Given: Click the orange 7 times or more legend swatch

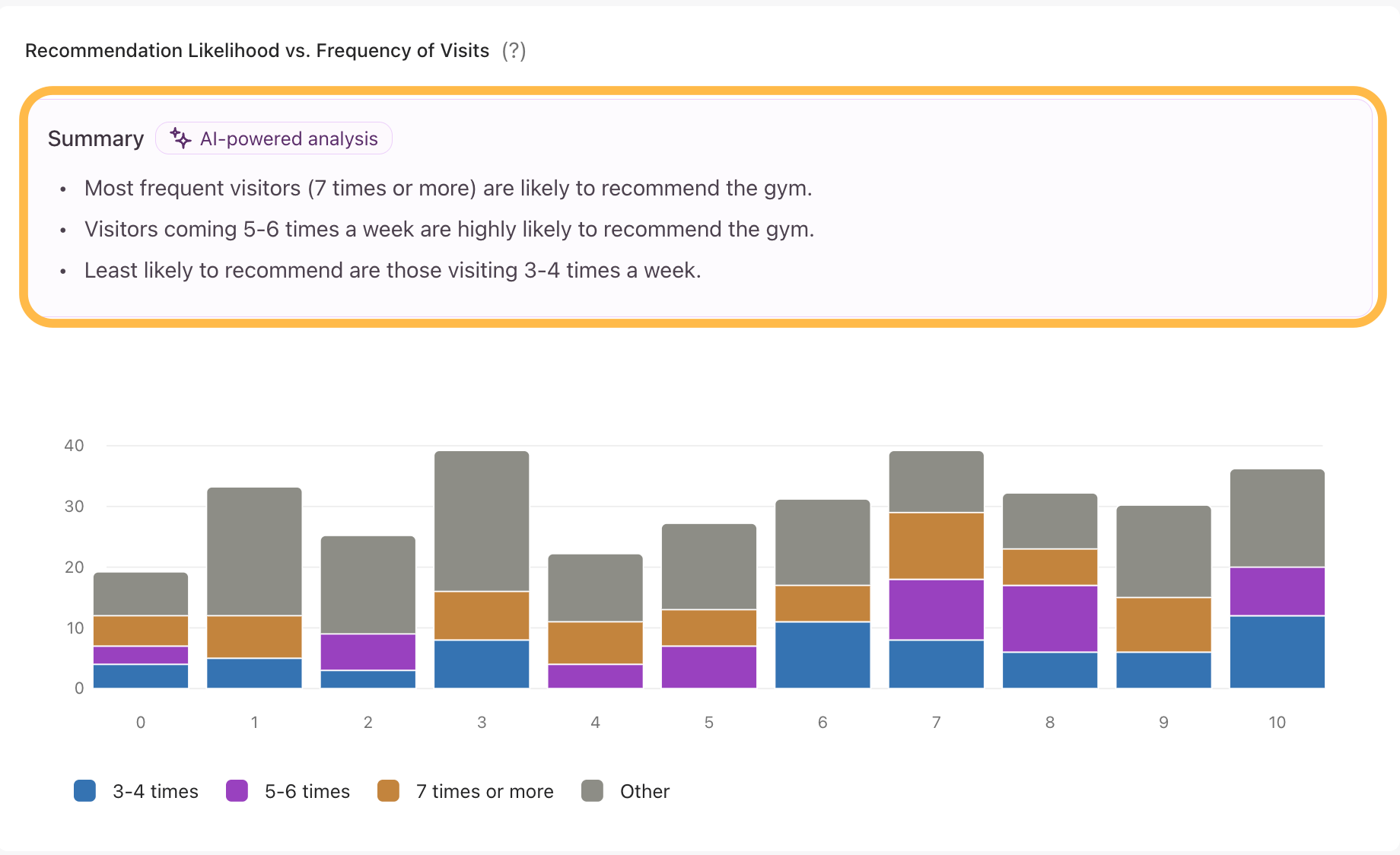Looking at the screenshot, I should click(388, 791).
